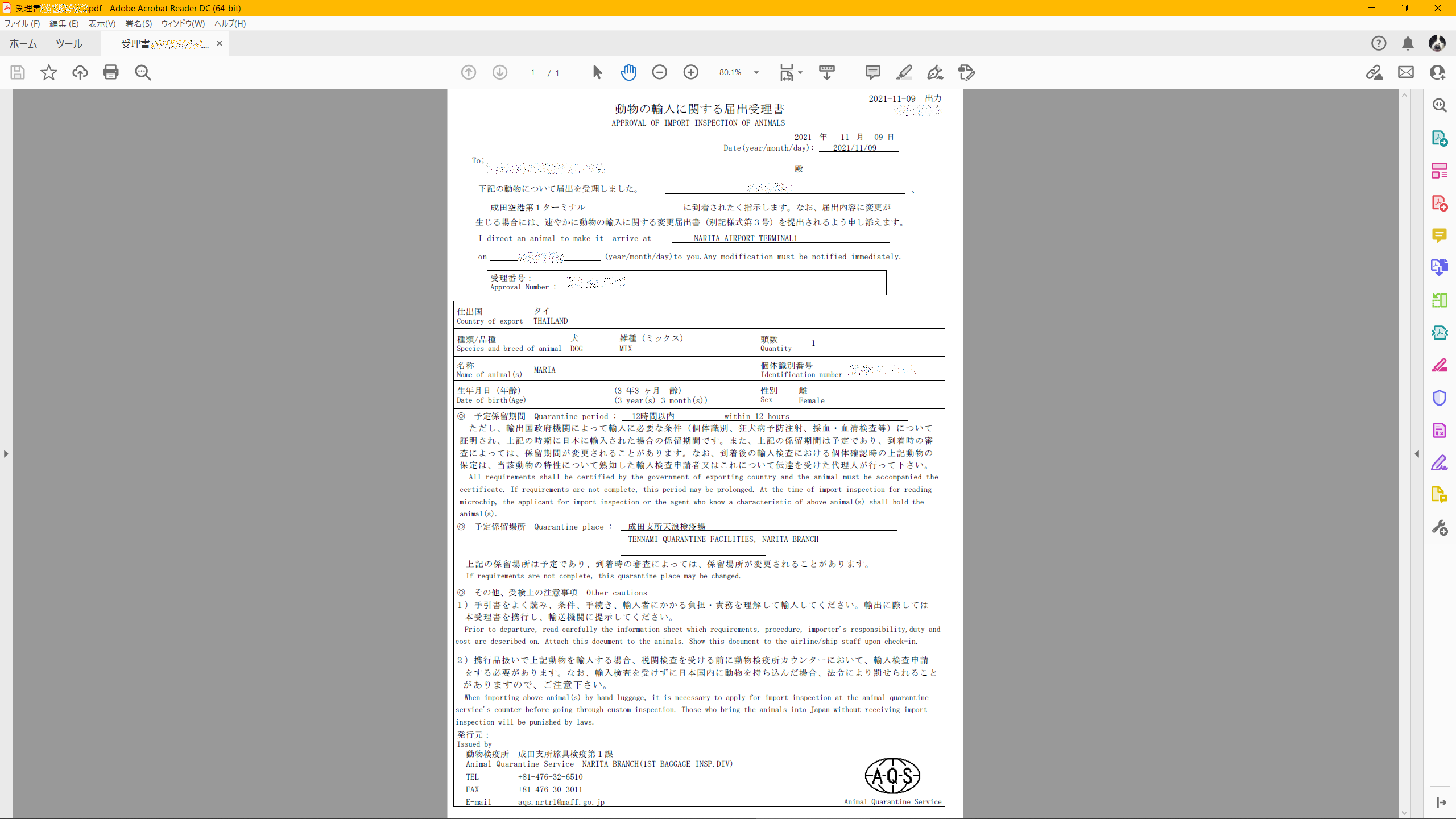1456x819 pixels.
Task: Click the page number input field
Action: 532,72
